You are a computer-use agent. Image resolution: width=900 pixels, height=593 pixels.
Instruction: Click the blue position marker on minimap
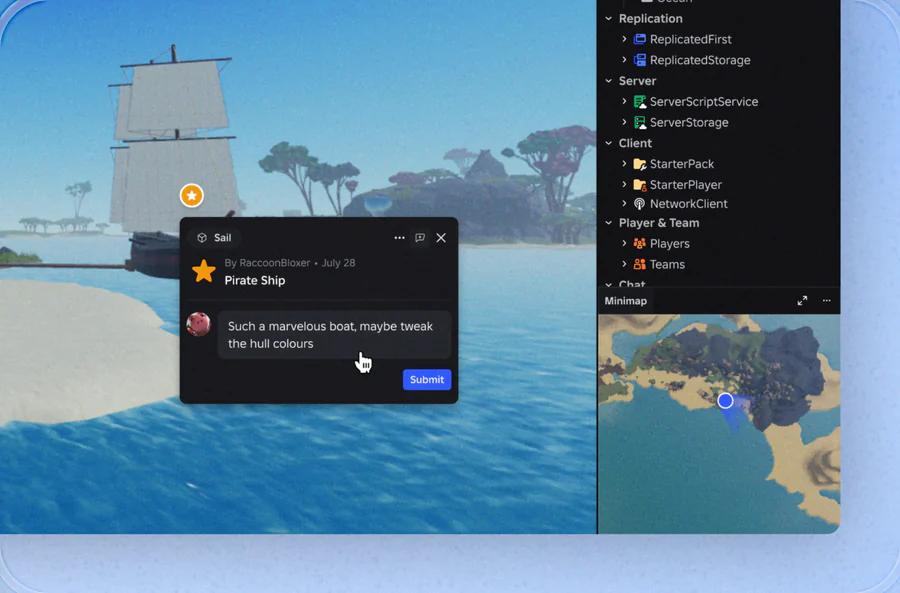click(726, 400)
